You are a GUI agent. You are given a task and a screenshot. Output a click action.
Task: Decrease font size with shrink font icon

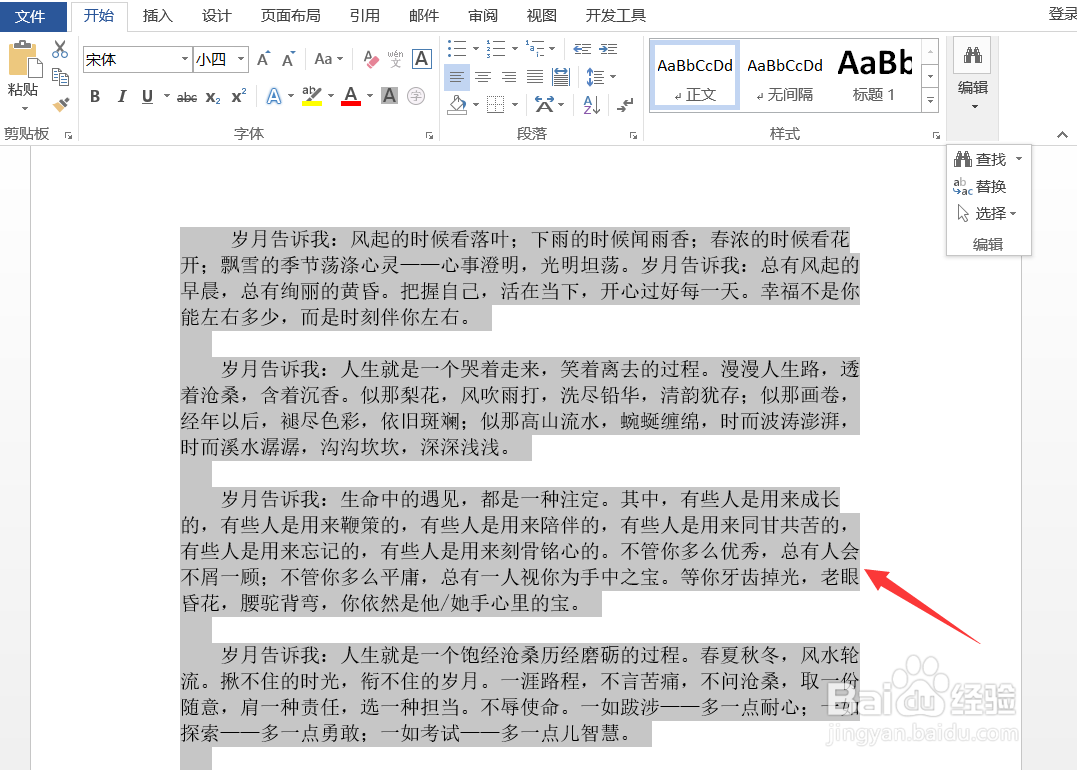click(288, 60)
